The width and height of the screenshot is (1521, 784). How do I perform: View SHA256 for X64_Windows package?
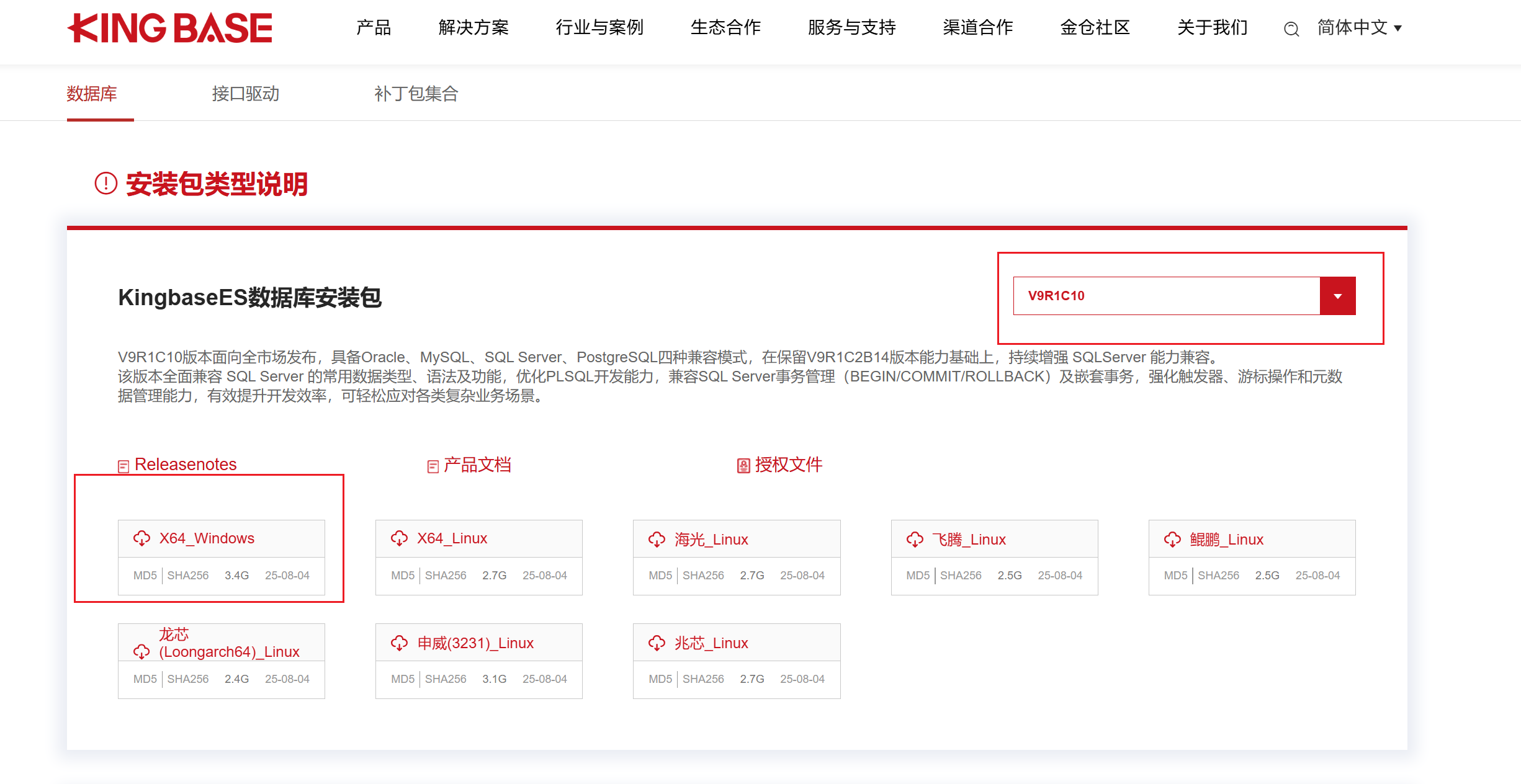click(x=188, y=576)
